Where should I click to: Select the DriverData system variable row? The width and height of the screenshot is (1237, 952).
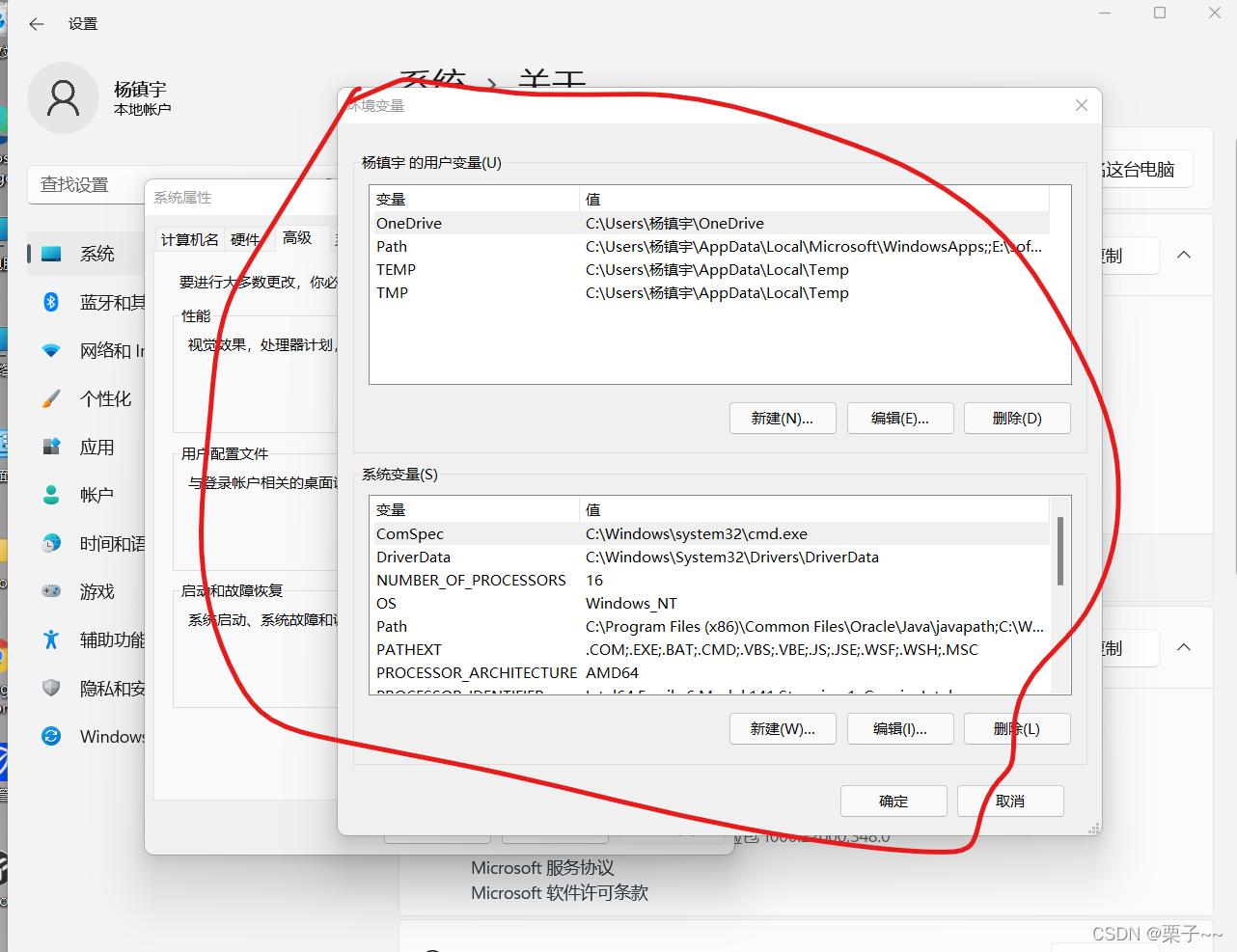coord(709,558)
